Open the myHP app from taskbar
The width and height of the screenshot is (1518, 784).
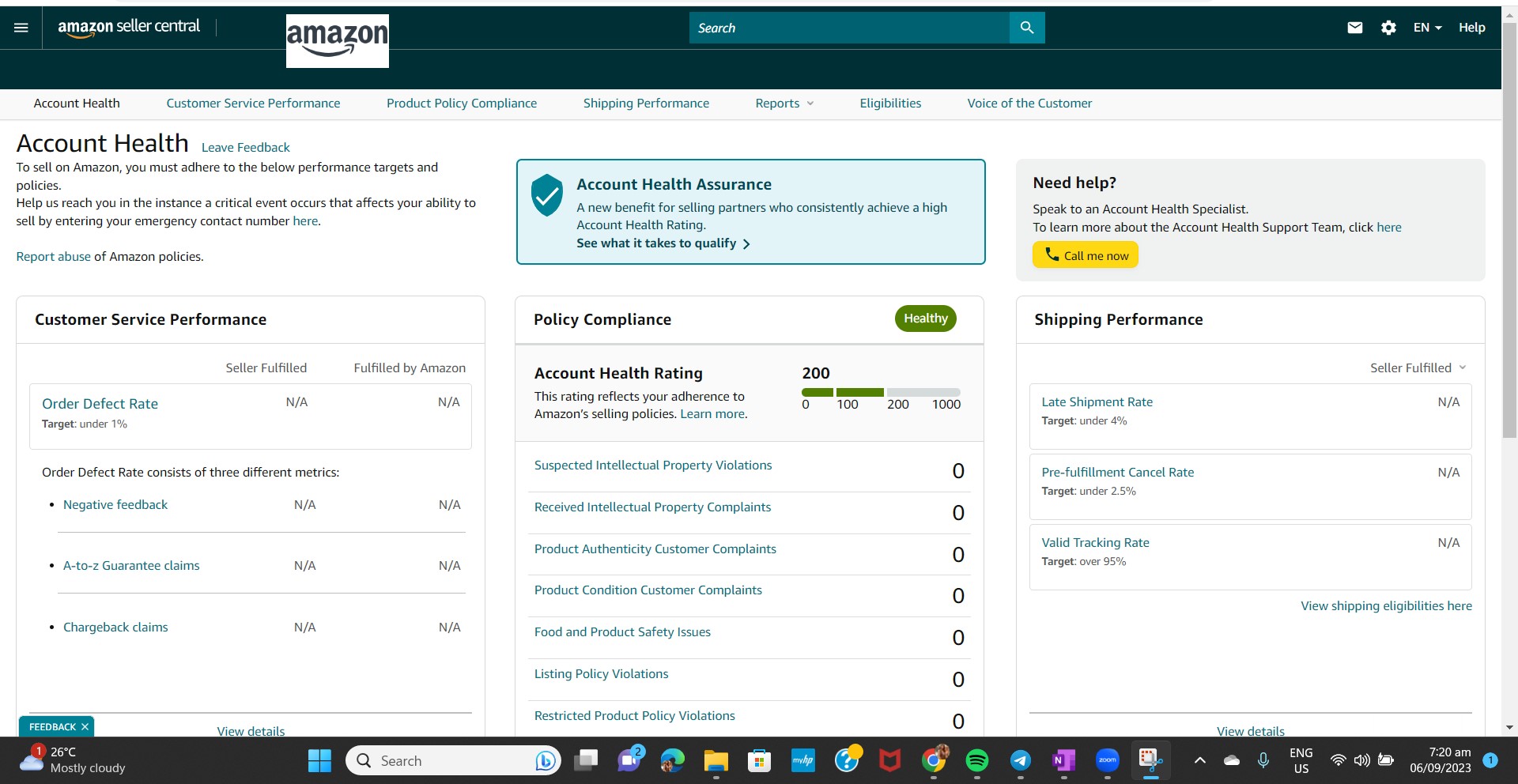coord(803,761)
